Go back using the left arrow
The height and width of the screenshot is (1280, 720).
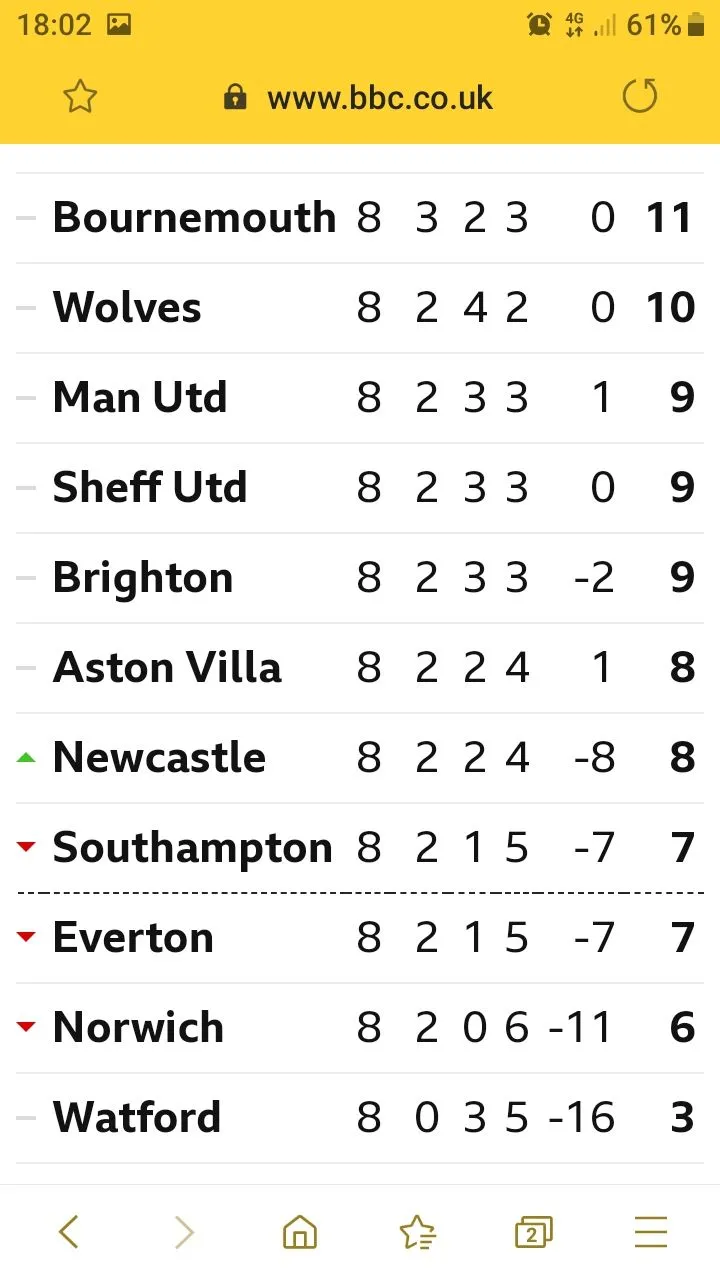[68, 1232]
